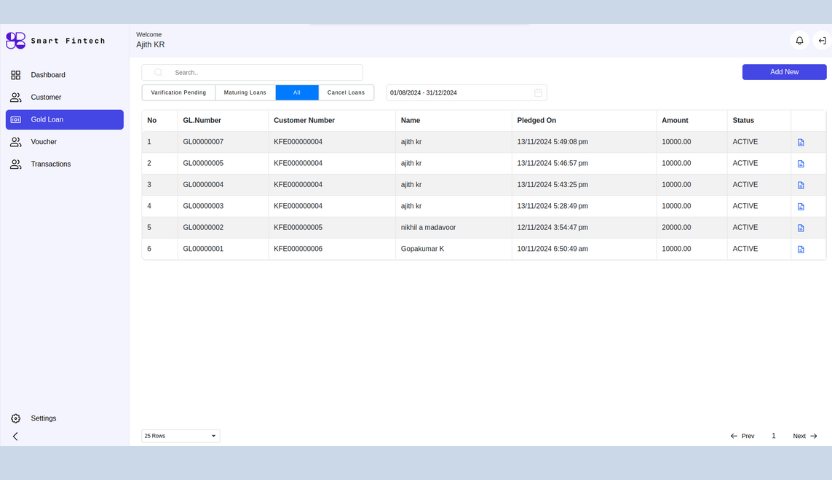Image resolution: width=832 pixels, height=480 pixels.
Task: Open the Transactions menu item
Action: [65, 164]
